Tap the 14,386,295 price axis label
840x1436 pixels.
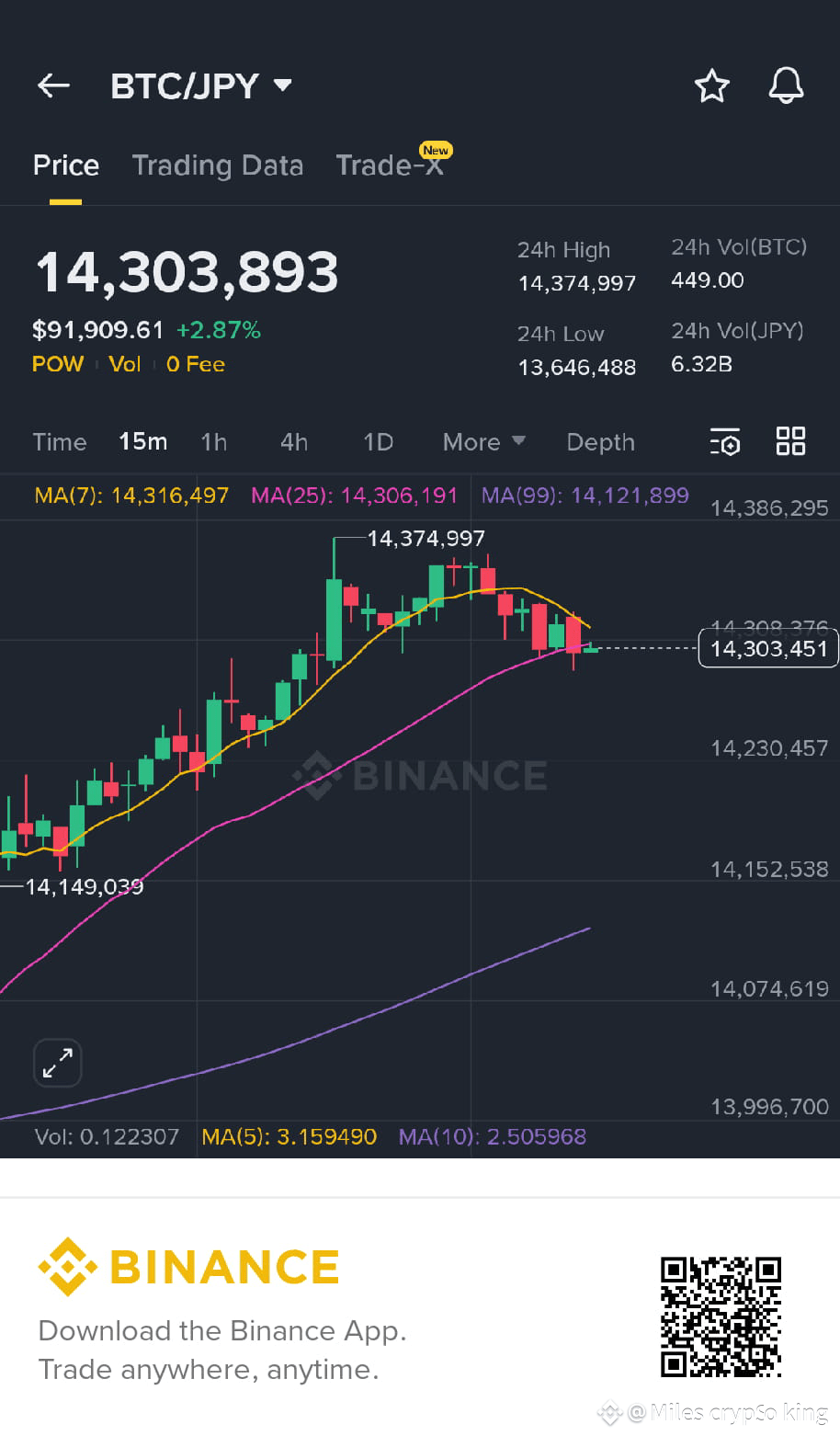tap(770, 508)
